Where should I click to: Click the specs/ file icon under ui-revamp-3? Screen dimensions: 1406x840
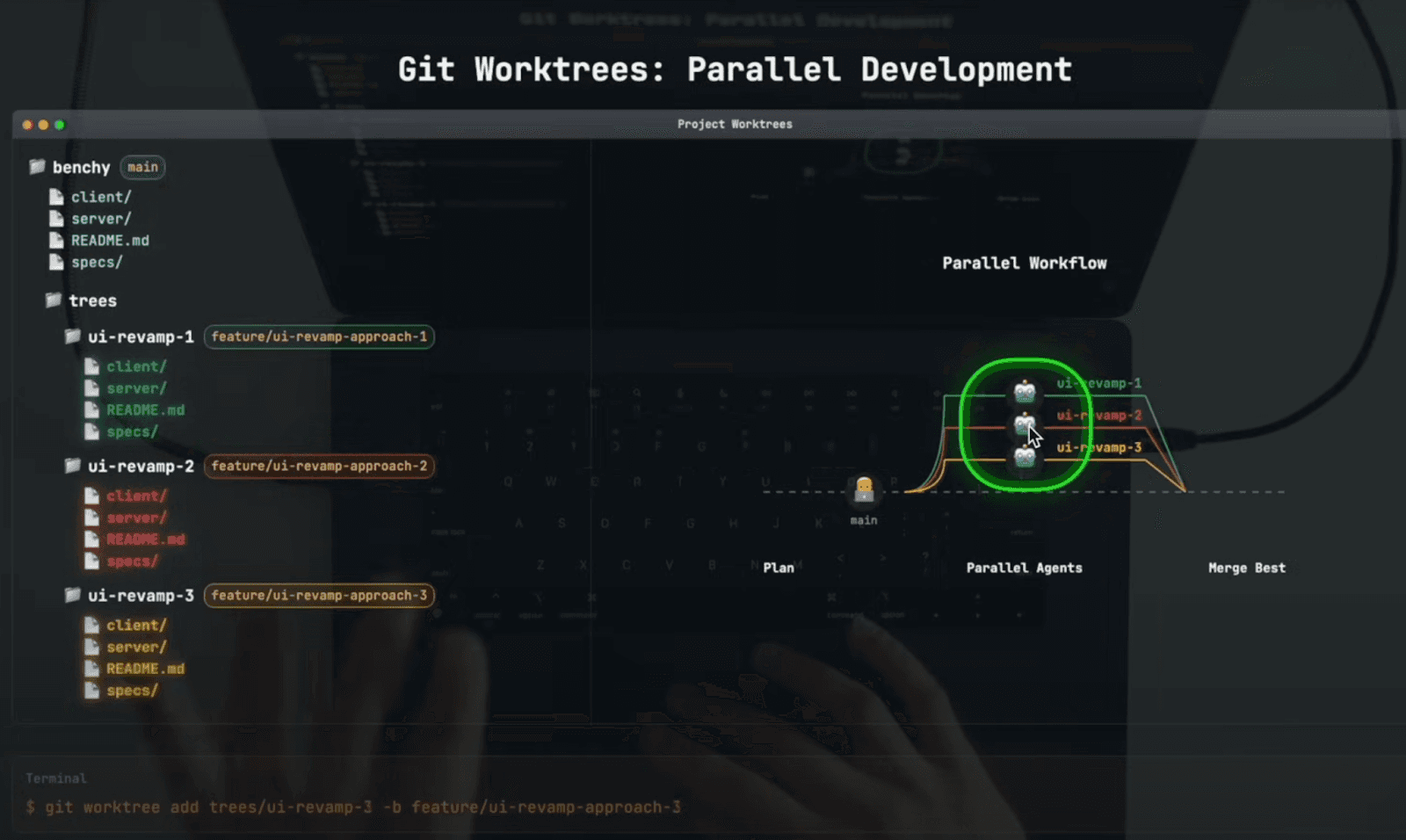point(91,691)
